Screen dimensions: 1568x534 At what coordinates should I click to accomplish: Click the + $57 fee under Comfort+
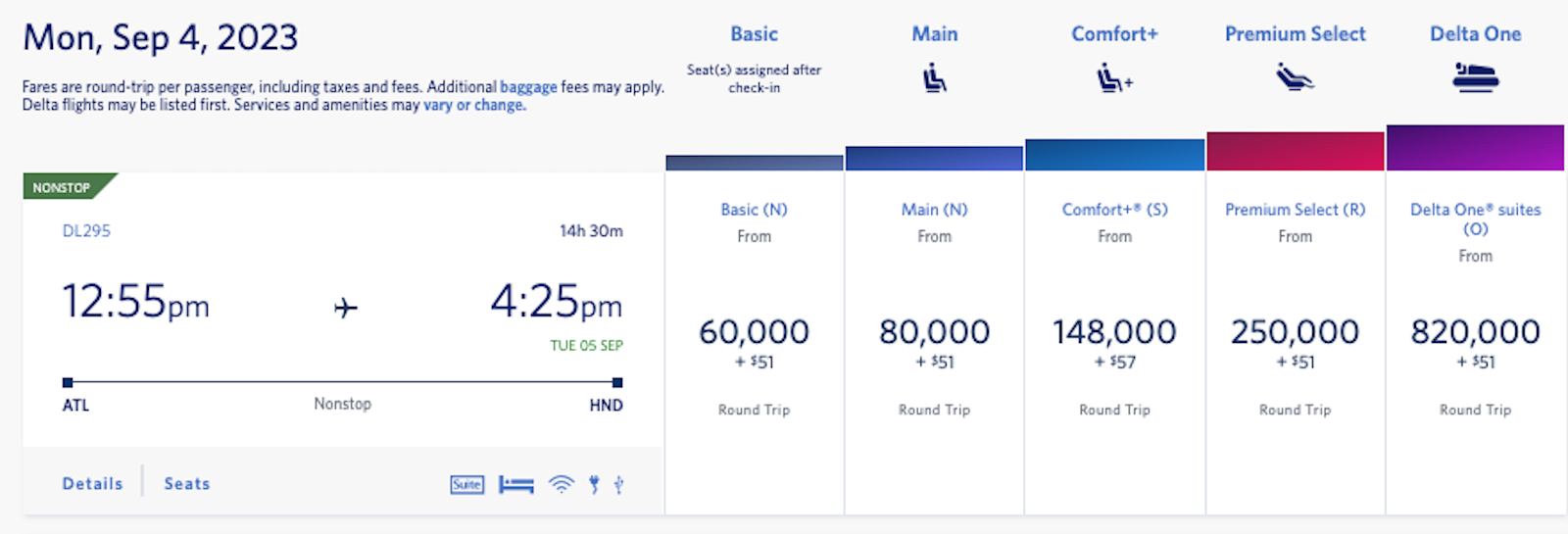pyautogui.click(x=1114, y=363)
